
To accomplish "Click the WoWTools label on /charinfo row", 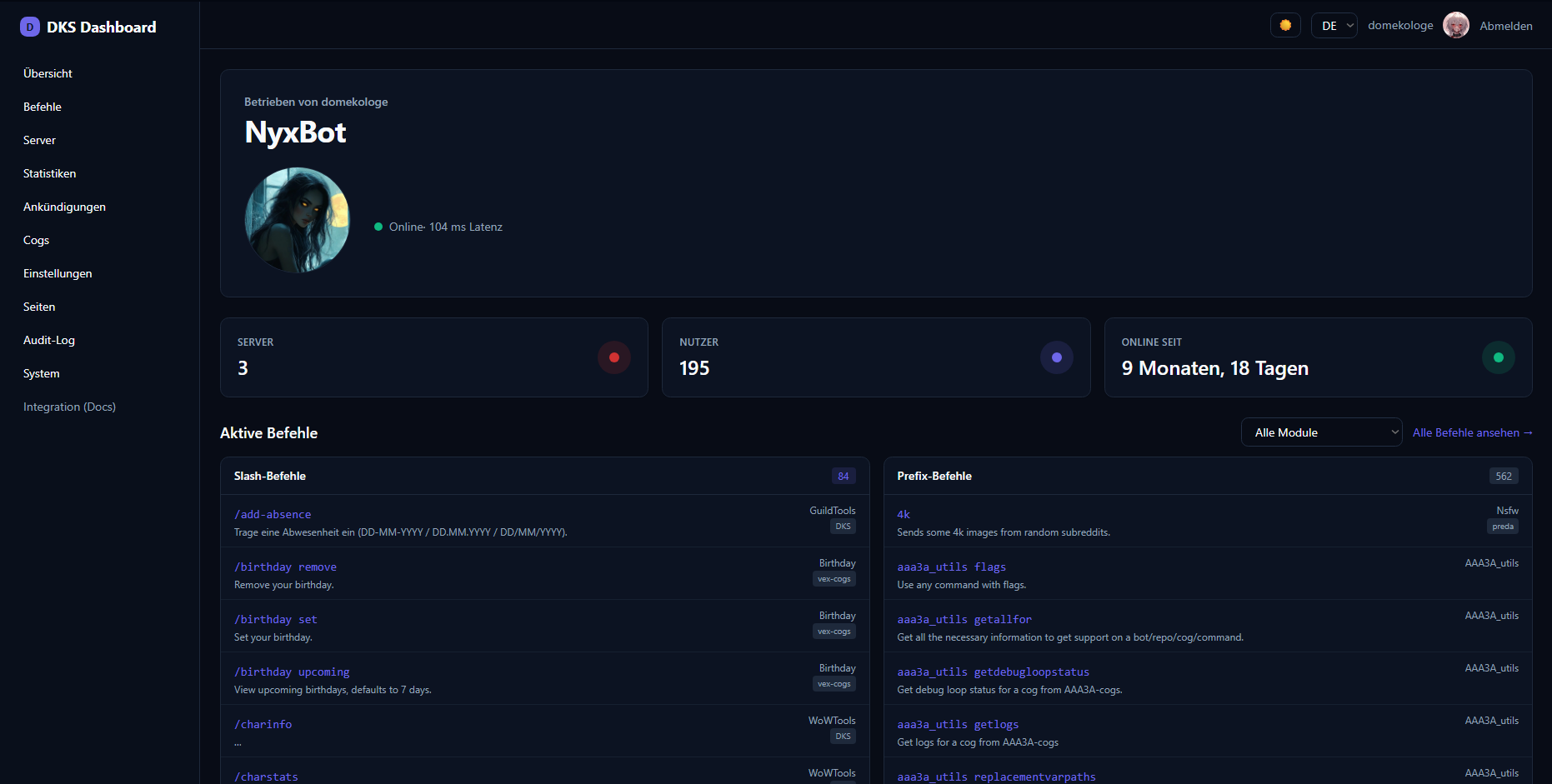I will (832, 720).
